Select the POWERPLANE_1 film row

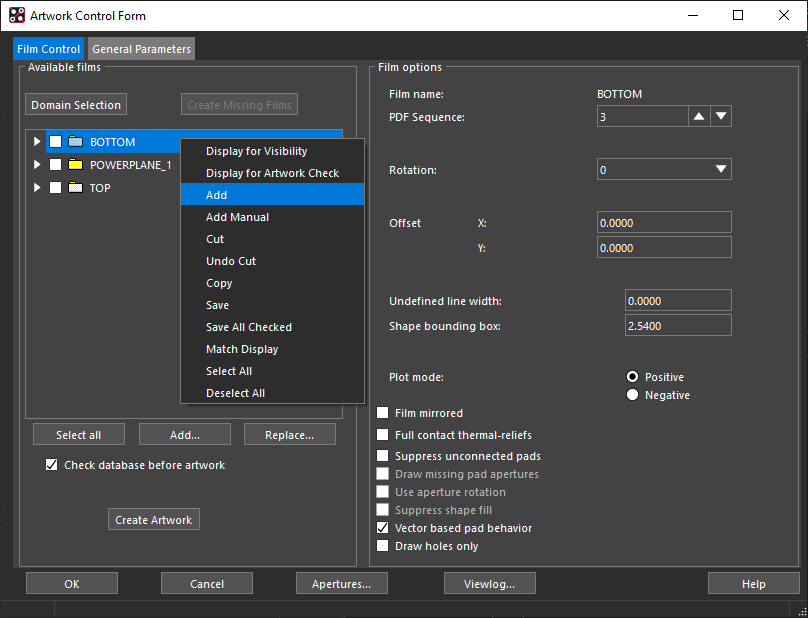(130, 164)
